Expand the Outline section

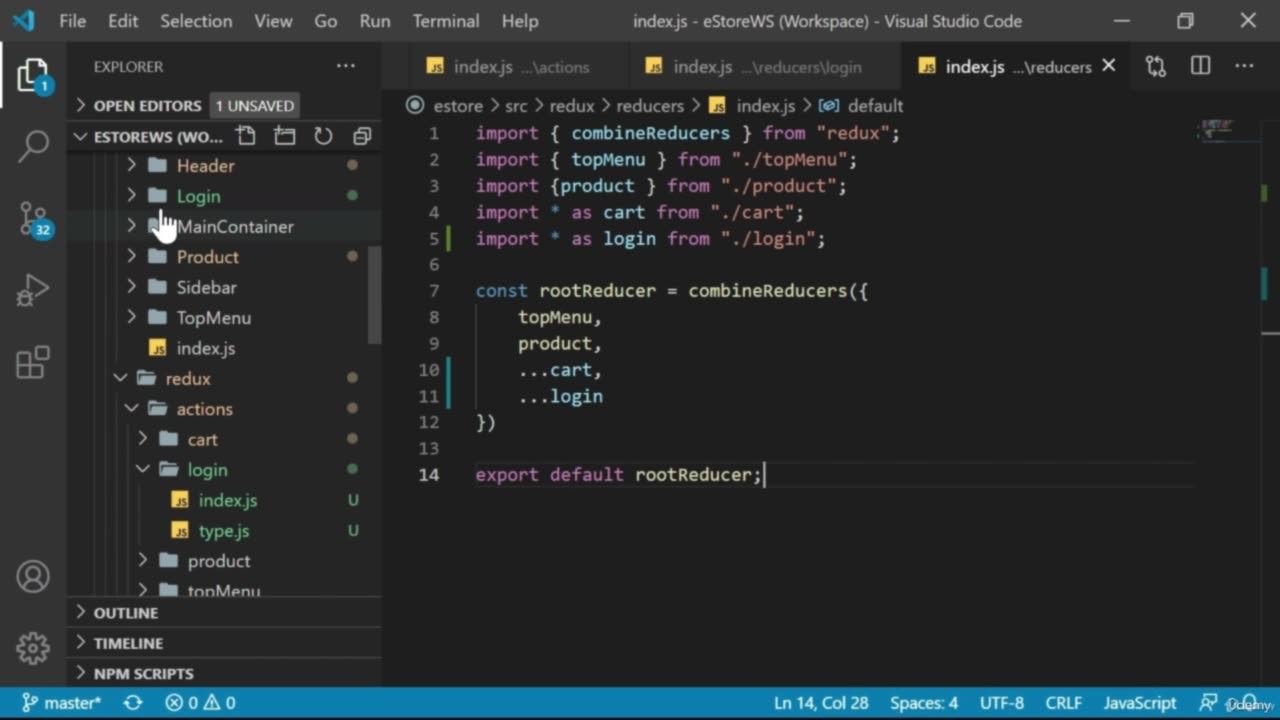[x=224, y=612]
